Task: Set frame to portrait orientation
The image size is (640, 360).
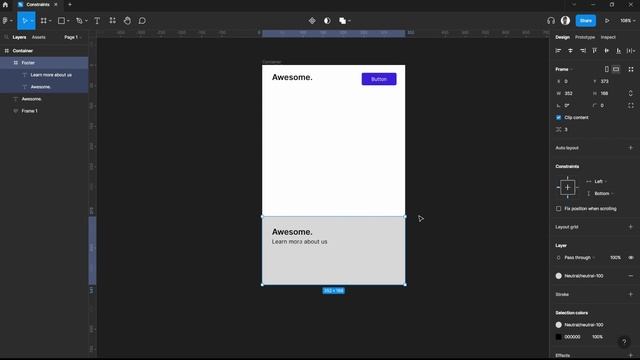Action: (607, 69)
